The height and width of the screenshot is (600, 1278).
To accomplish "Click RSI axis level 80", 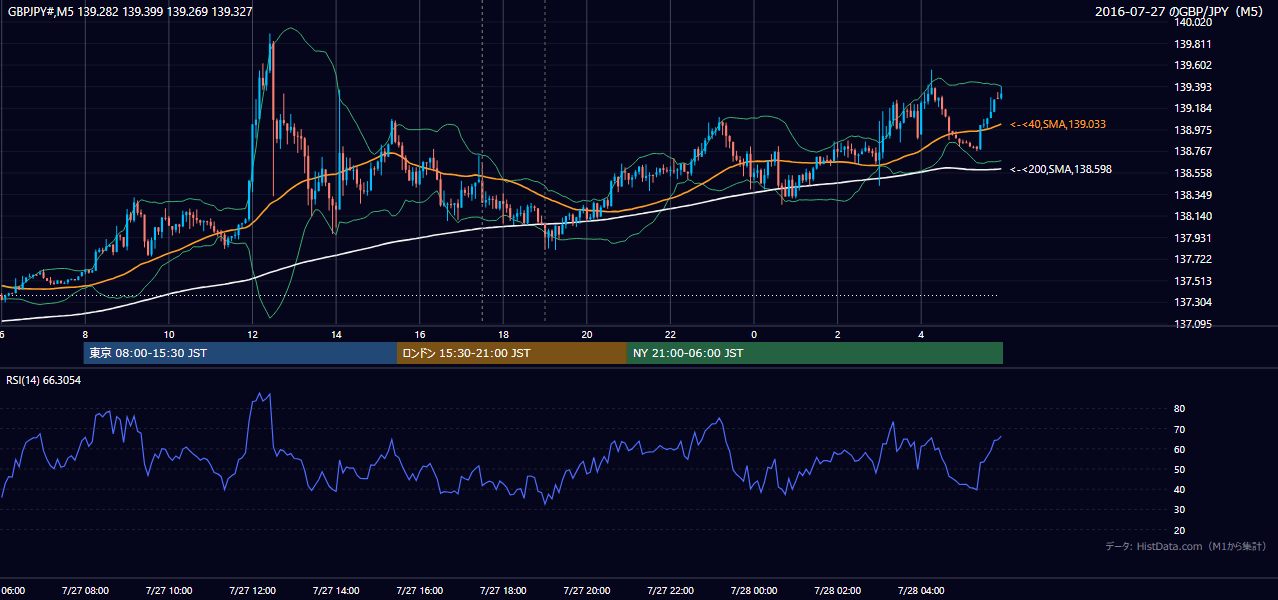I will pyautogui.click(x=1180, y=409).
